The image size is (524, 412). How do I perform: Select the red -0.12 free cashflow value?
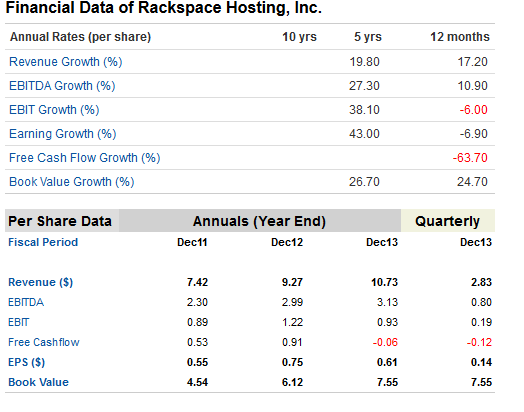click(x=479, y=342)
